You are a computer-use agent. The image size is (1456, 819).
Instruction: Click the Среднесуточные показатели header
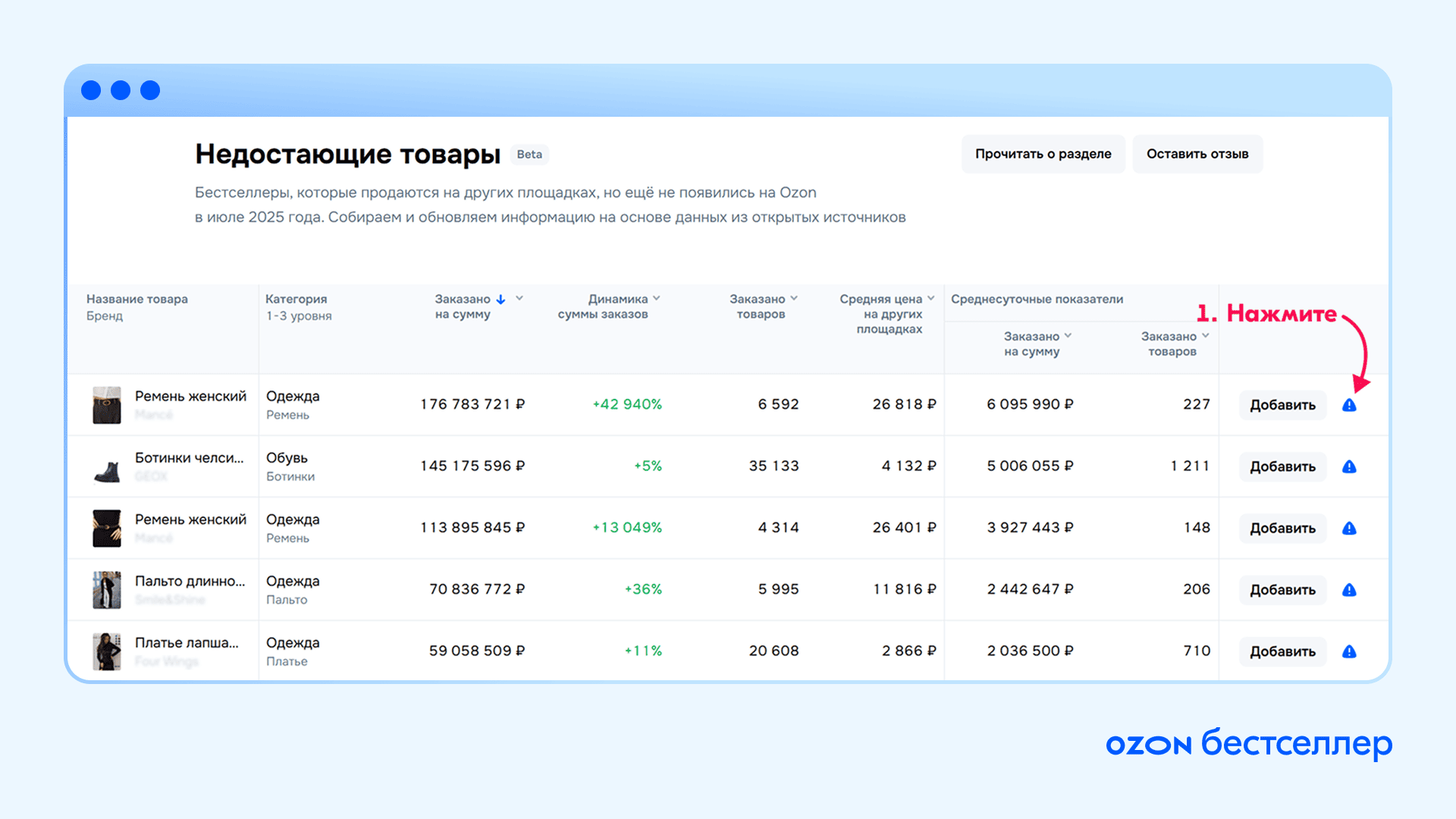1037,299
